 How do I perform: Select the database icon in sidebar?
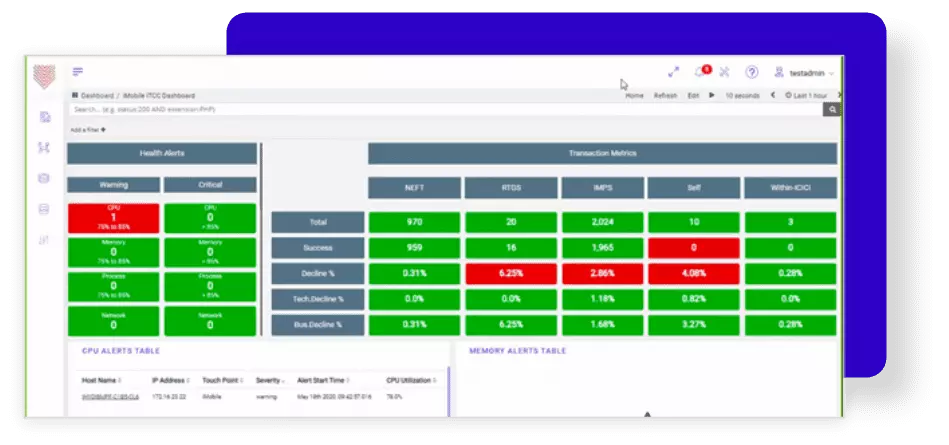[x=43, y=178]
